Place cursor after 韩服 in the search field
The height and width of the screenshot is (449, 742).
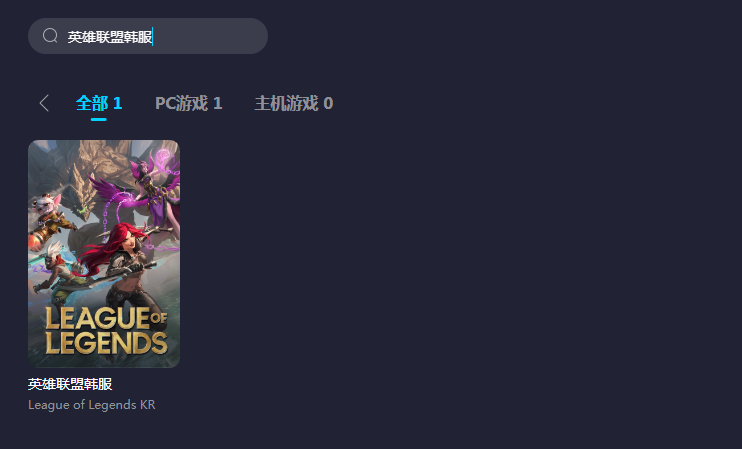153,36
